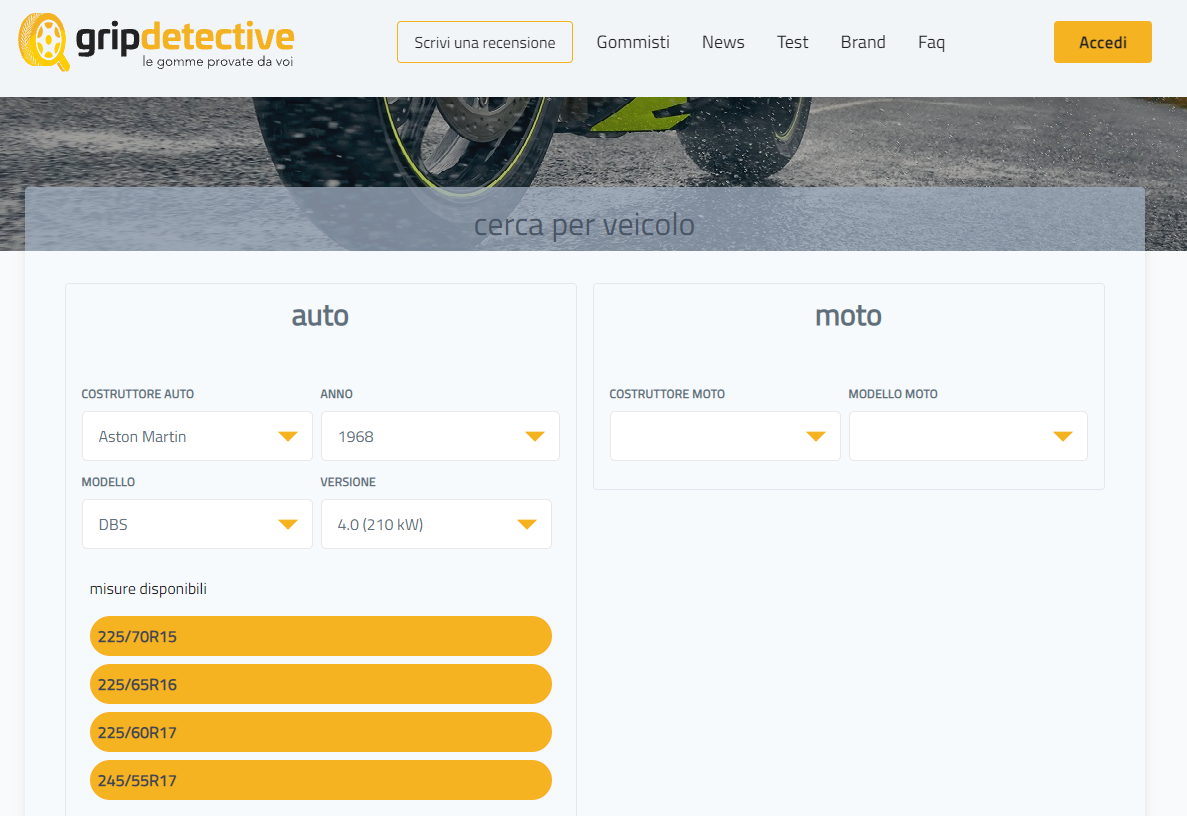Choose the 245/55R17 tire size
Viewport: 1187px width, 816px height.
click(x=320, y=780)
